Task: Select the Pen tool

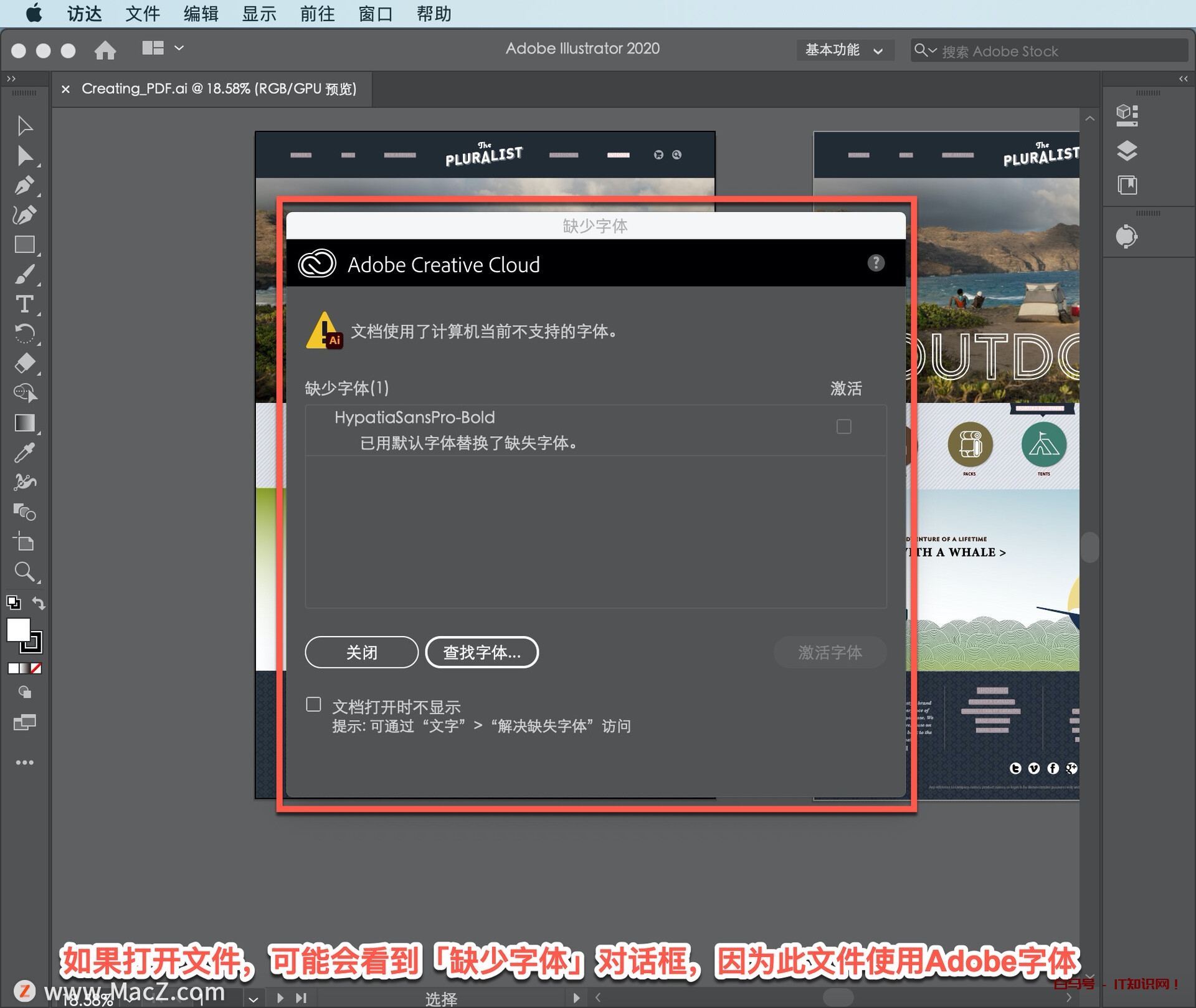Action: [25, 185]
